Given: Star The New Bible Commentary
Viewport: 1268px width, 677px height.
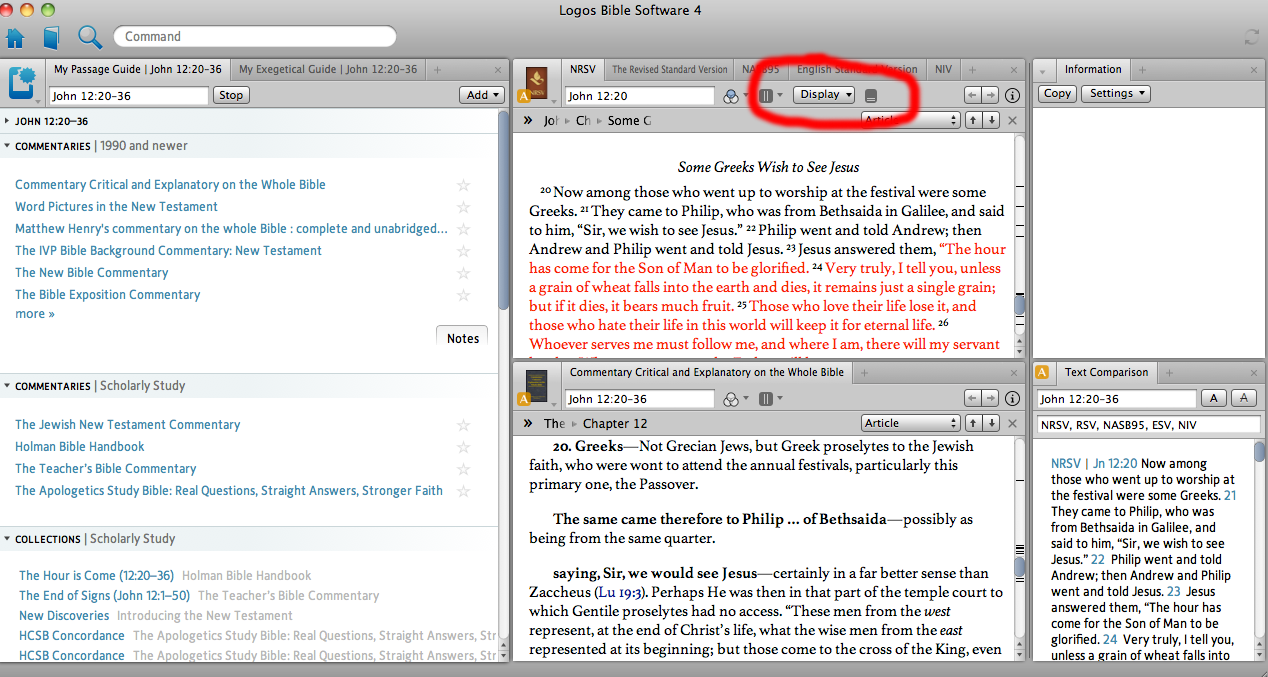Looking at the screenshot, I should (463, 273).
